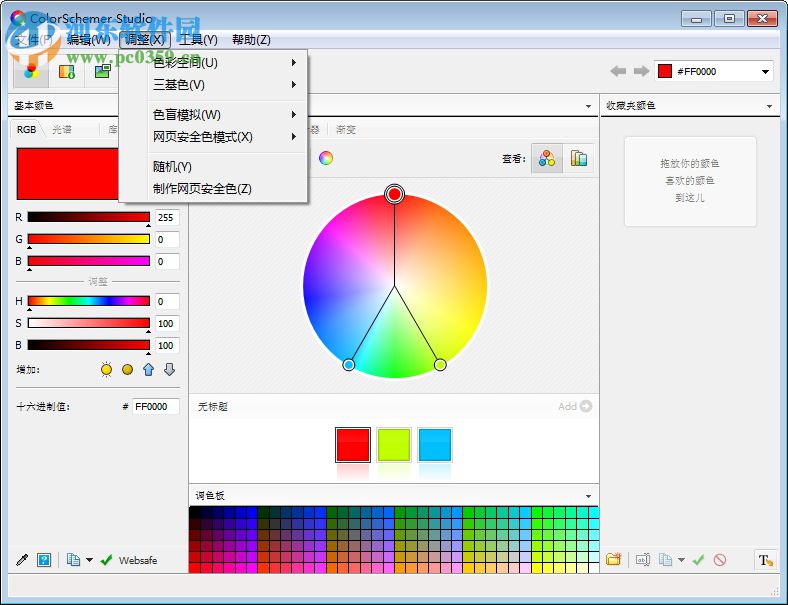Open the 色盲模拟(W) submenu
The height and width of the screenshot is (605, 788).
[x=213, y=115]
